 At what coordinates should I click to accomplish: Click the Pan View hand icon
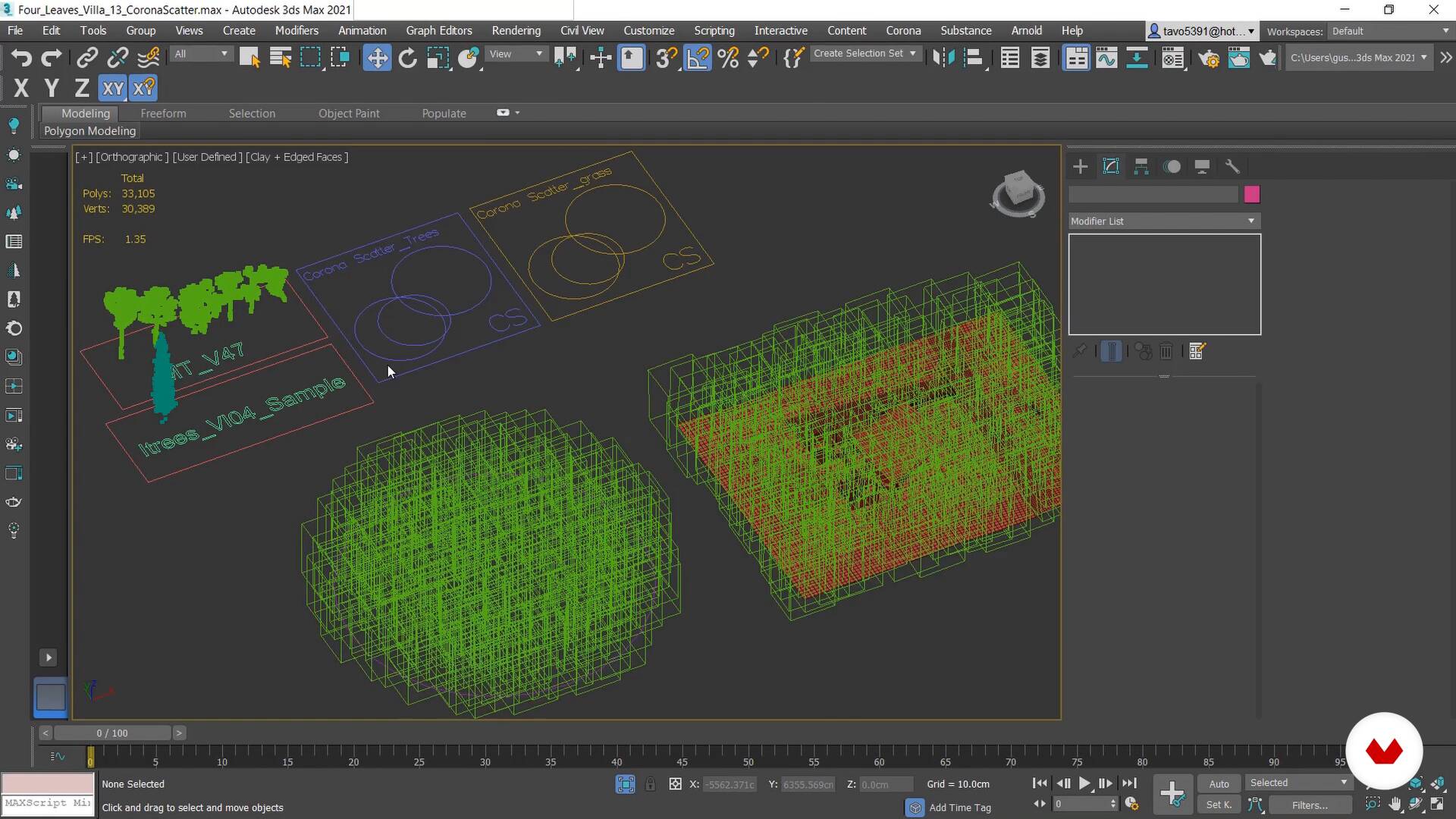pos(1395,805)
